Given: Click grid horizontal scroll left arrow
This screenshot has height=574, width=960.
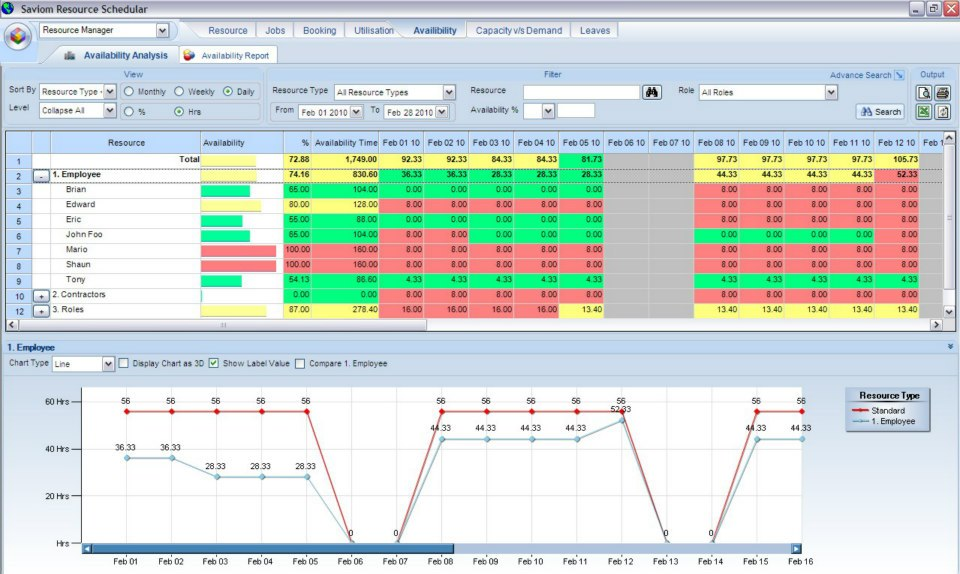Looking at the screenshot, I should [11, 325].
